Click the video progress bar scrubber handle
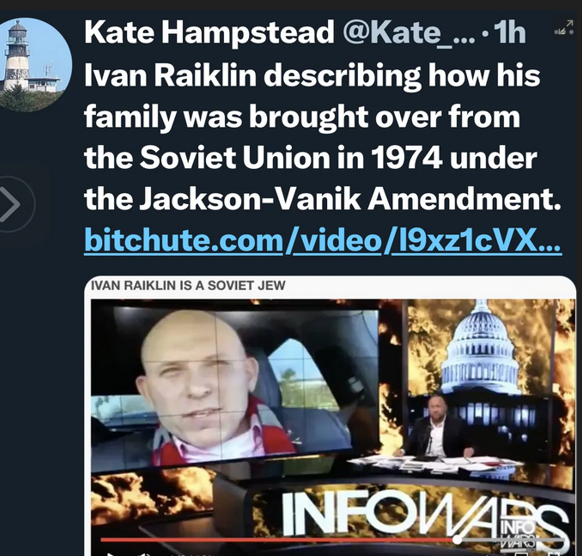Image resolution: width=582 pixels, height=556 pixels. coord(458,539)
